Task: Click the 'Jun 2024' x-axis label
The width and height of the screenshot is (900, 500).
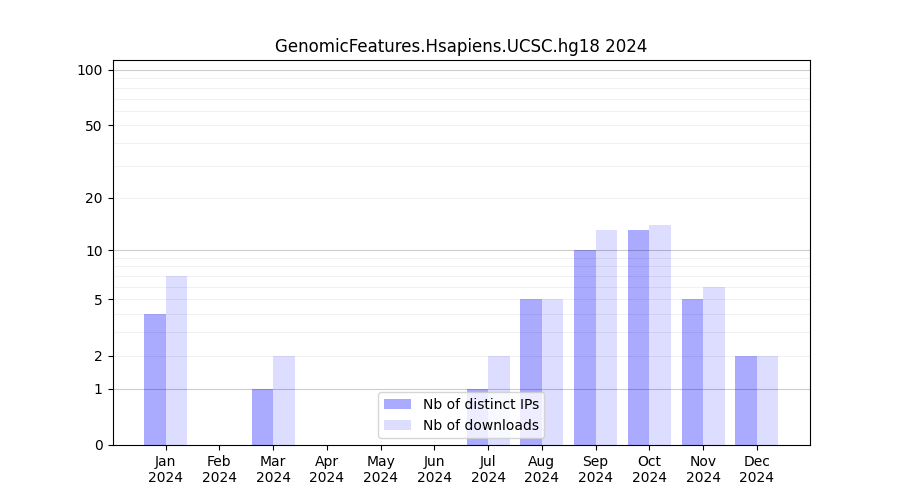Action: click(434, 469)
